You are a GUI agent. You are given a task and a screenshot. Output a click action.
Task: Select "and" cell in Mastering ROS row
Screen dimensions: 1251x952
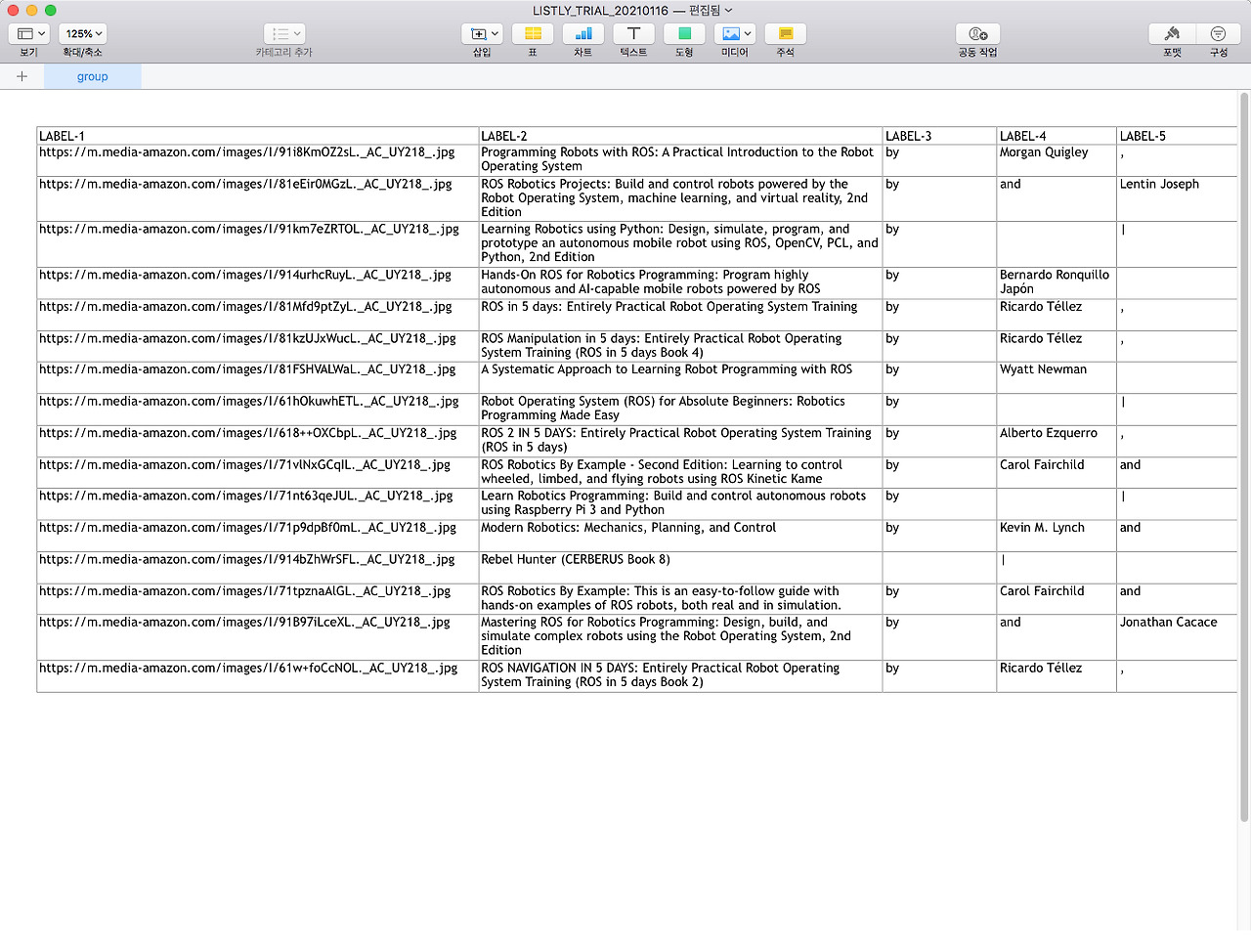[1057, 636]
